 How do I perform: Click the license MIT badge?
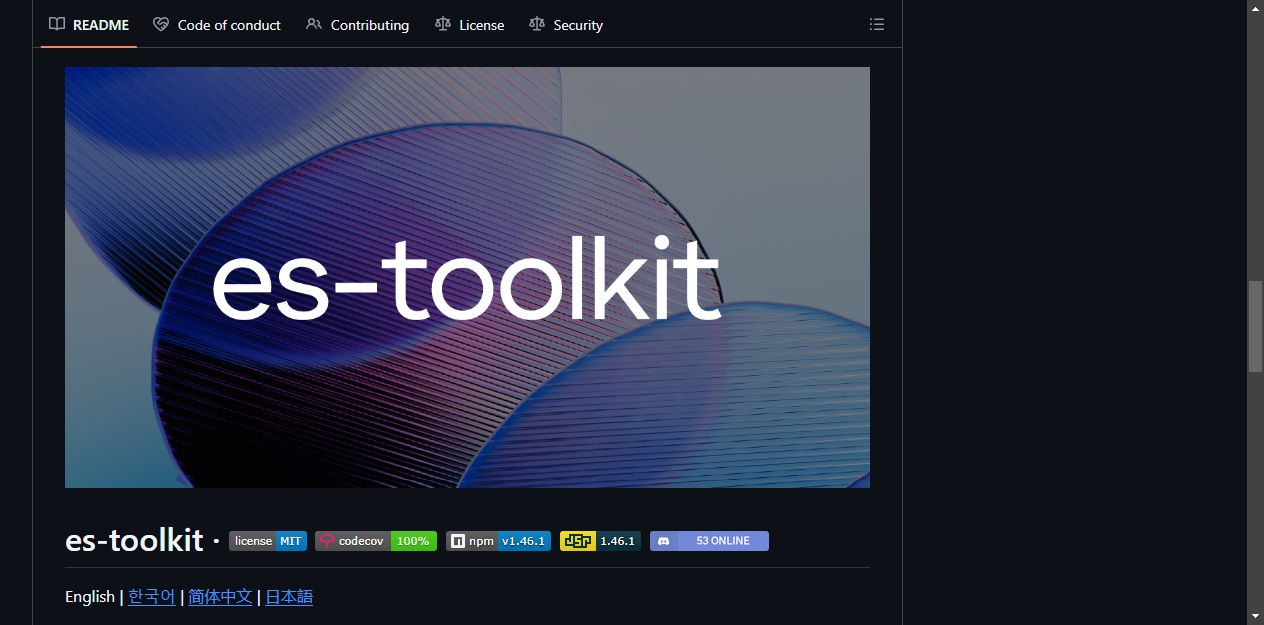click(x=268, y=541)
